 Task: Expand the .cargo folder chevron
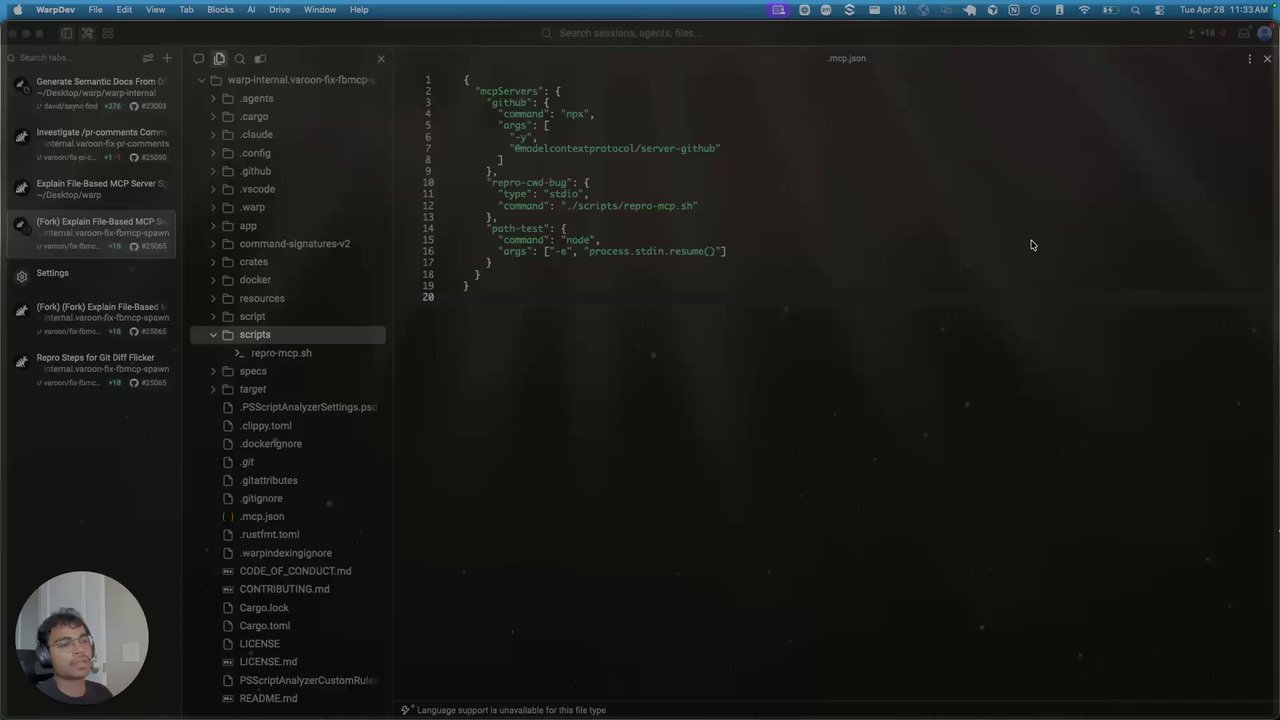[x=213, y=117]
